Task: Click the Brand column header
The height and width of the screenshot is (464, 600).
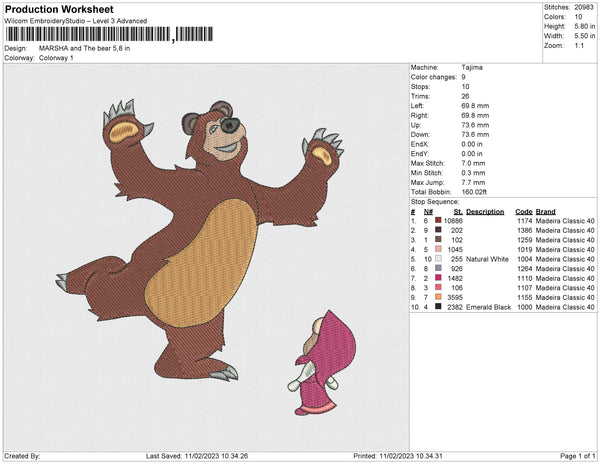Action: 545,212
